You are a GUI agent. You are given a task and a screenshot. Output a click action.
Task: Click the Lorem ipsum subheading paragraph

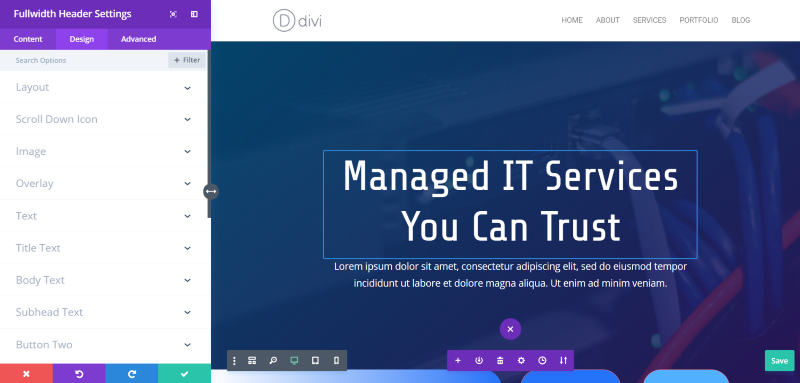510,275
